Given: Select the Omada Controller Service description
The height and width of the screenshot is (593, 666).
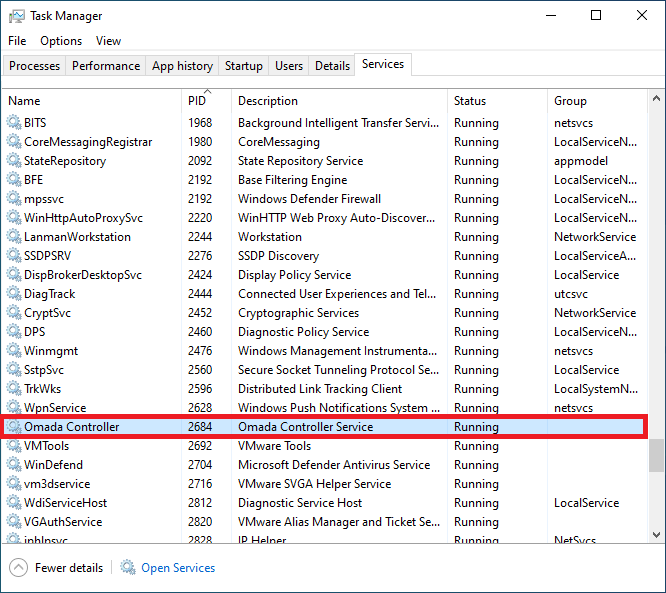Looking at the screenshot, I should (305, 426).
